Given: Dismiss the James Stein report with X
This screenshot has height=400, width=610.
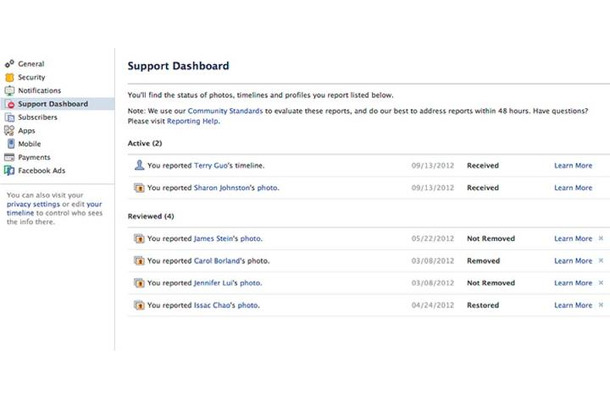Looking at the screenshot, I should coord(601,238).
